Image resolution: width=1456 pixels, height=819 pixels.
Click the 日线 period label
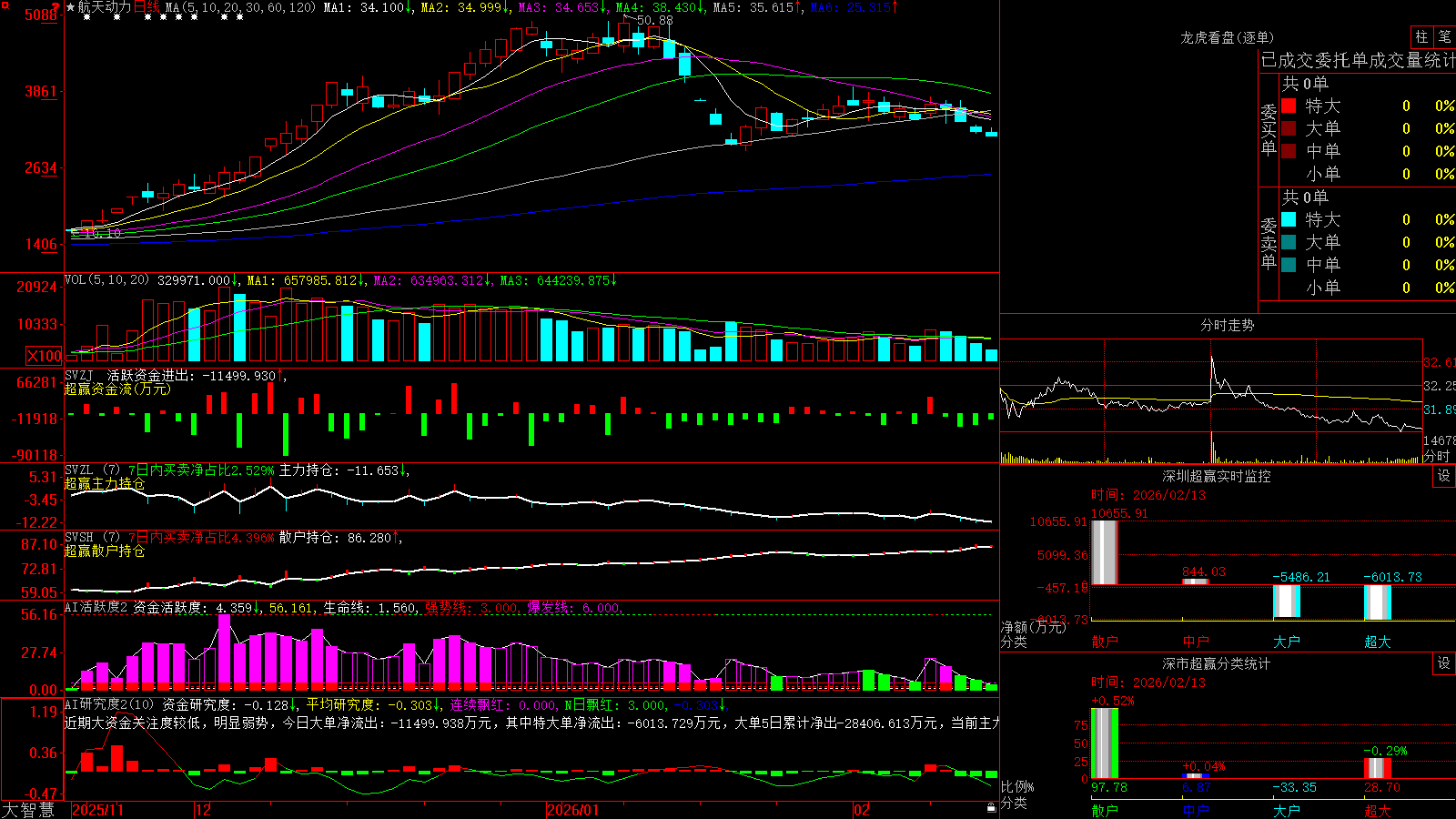click(x=147, y=7)
